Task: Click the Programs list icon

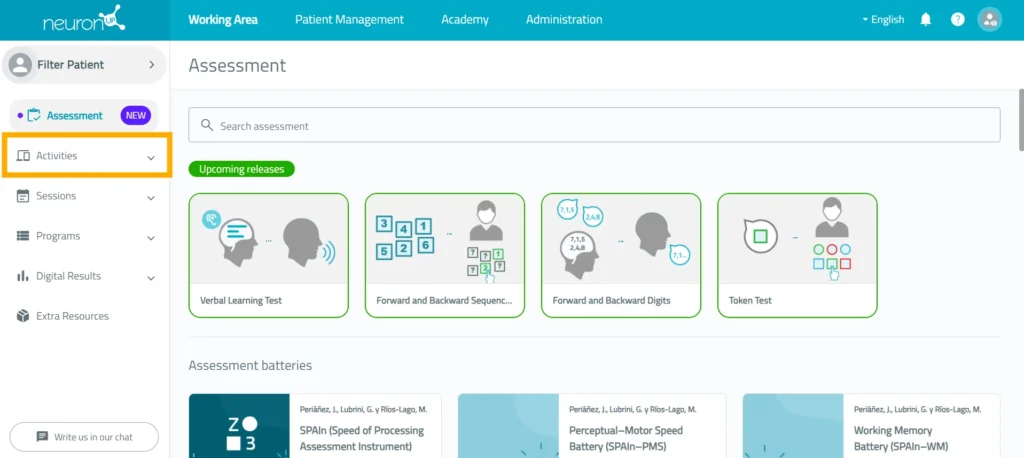Action: pos(23,236)
